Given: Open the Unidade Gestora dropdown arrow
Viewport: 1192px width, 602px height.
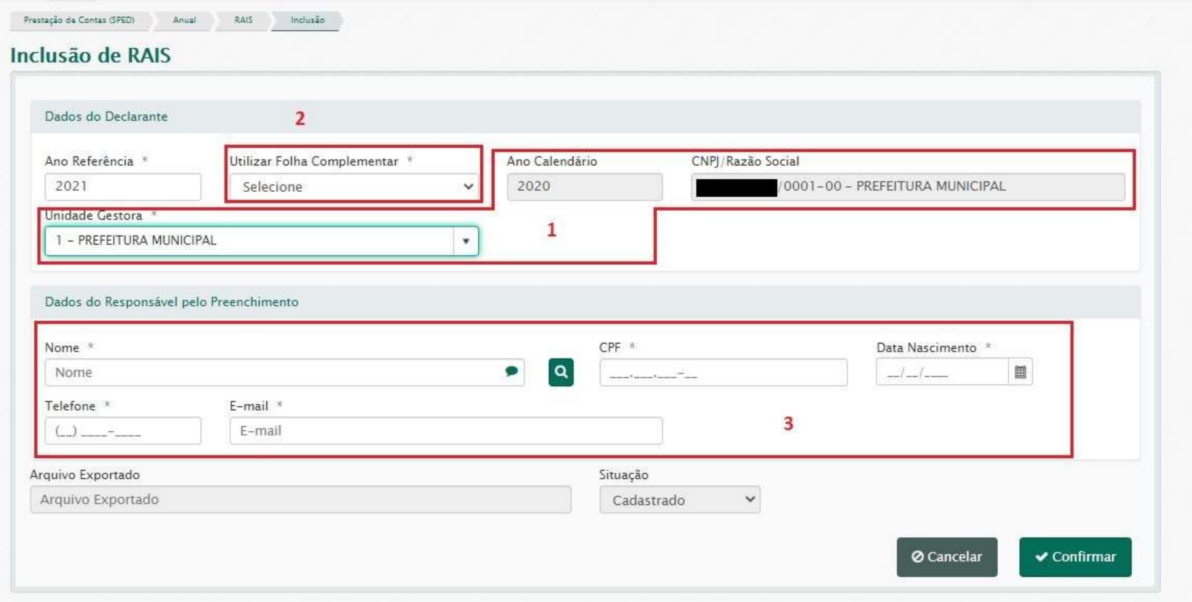Looking at the screenshot, I should click(465, 241).
